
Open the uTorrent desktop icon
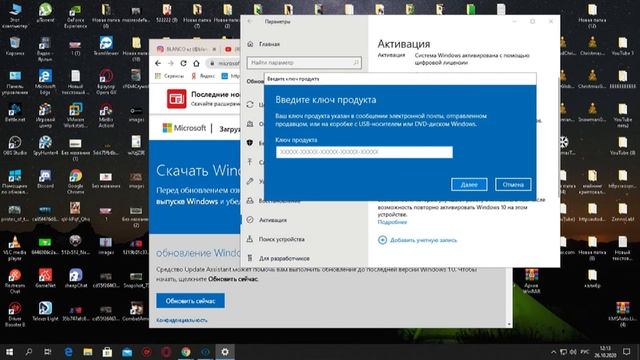click(x=45, y=13)
